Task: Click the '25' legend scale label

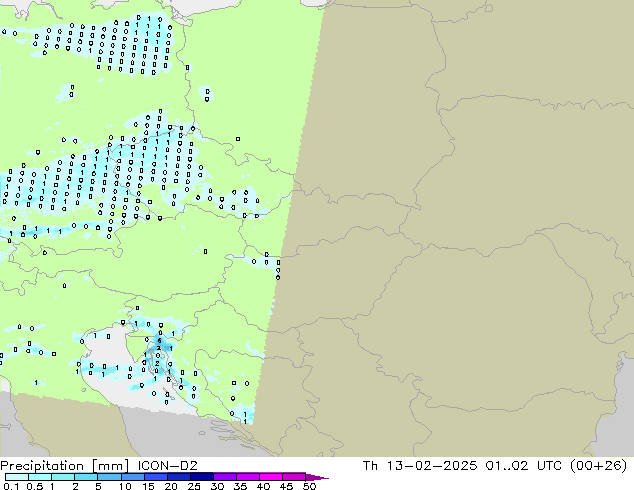Action: click(x=194, y=486)
